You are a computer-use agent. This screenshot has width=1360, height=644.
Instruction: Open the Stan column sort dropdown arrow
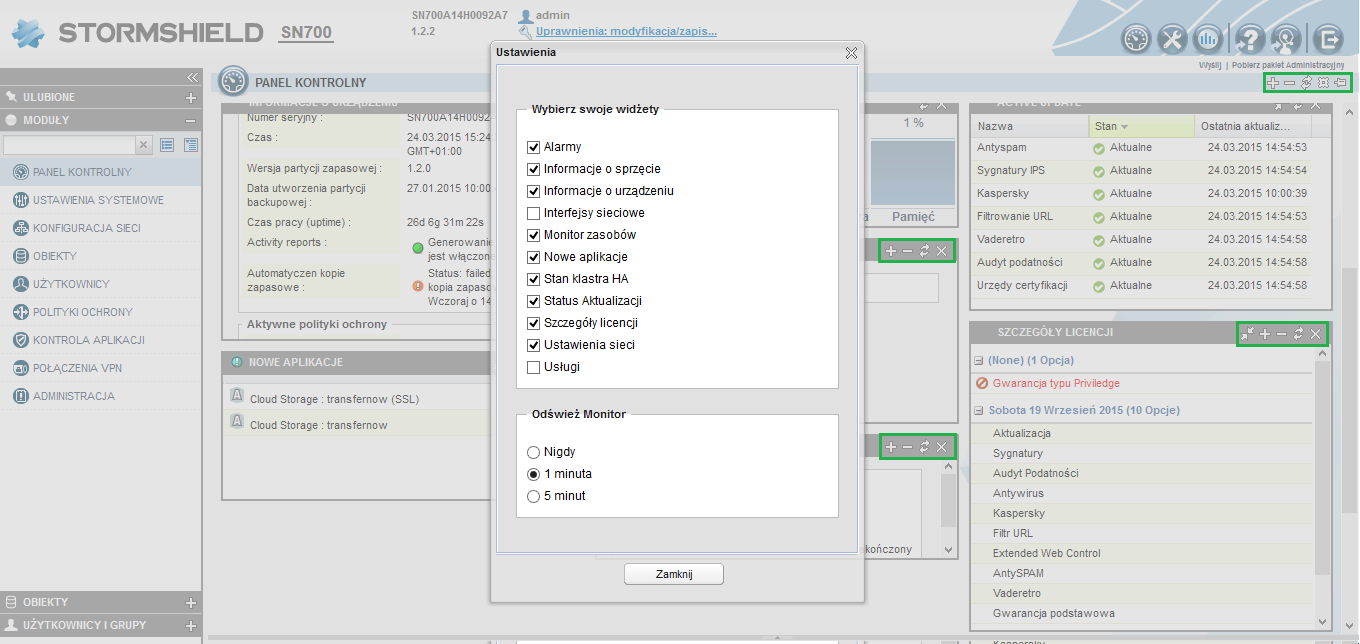(1124, 127)
